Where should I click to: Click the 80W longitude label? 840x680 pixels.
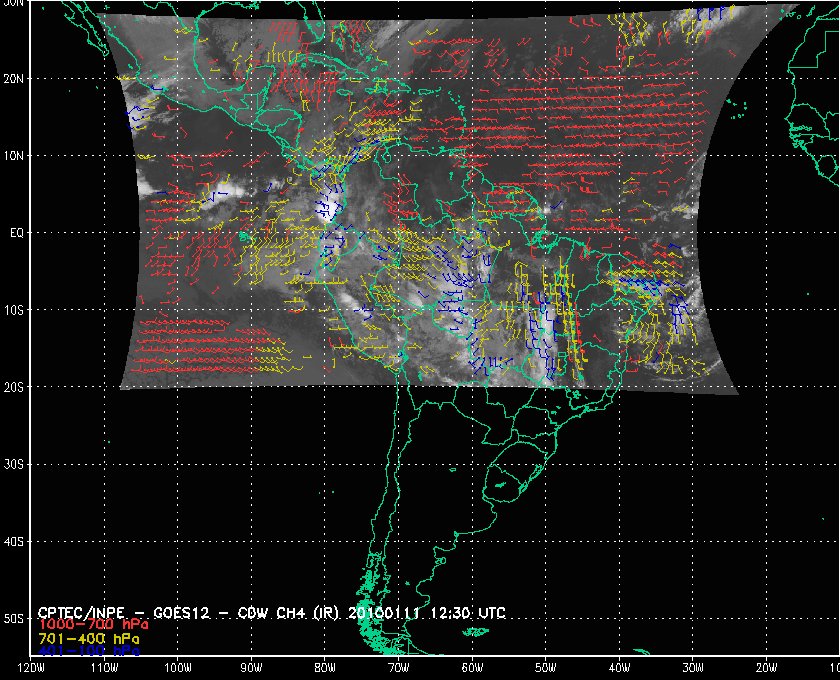[325, 668]
